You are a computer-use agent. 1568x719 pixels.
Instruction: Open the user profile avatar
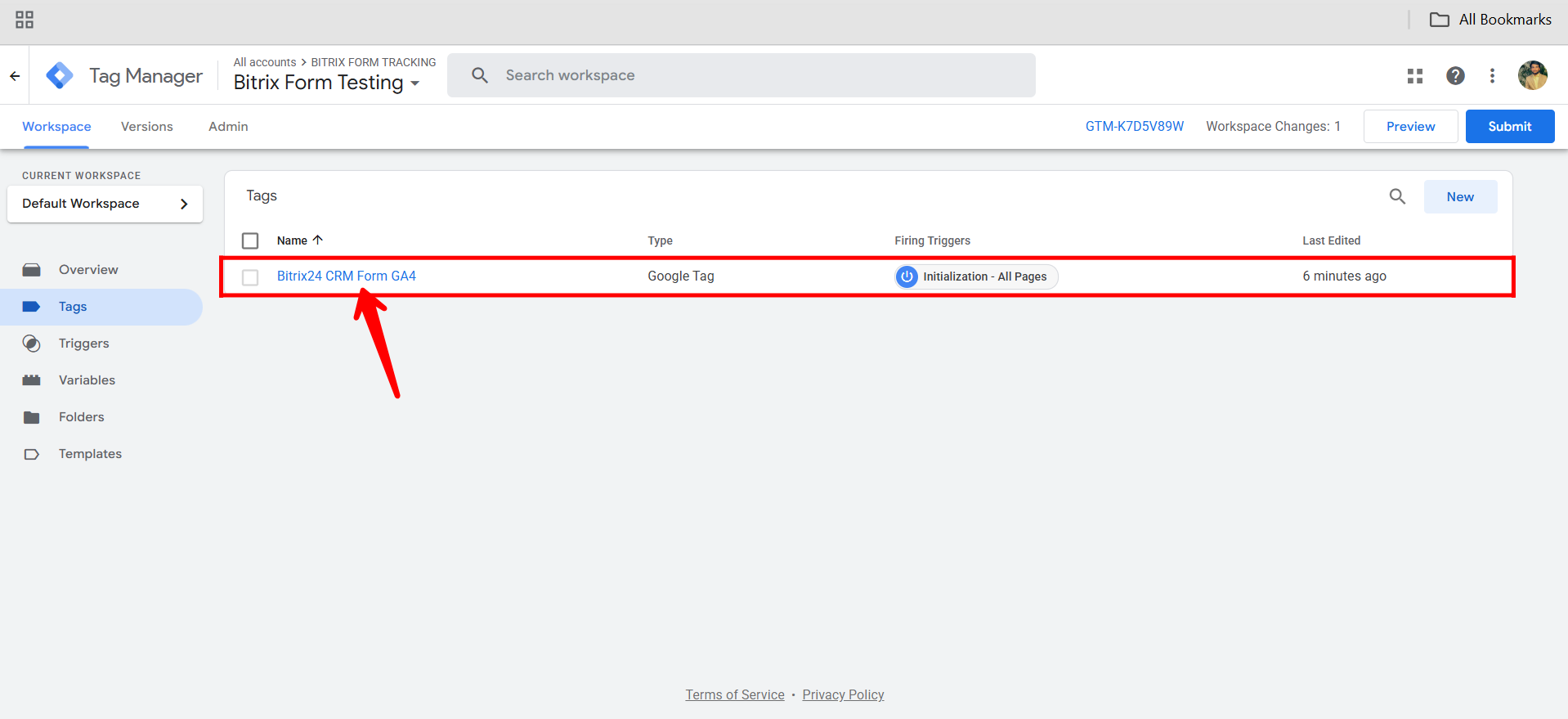pyautogui.click(x=1533, y=75)
